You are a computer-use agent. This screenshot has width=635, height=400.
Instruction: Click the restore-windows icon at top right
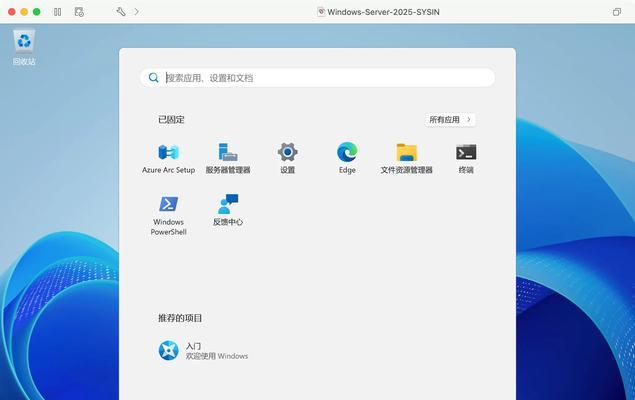[x=616, y=12]
